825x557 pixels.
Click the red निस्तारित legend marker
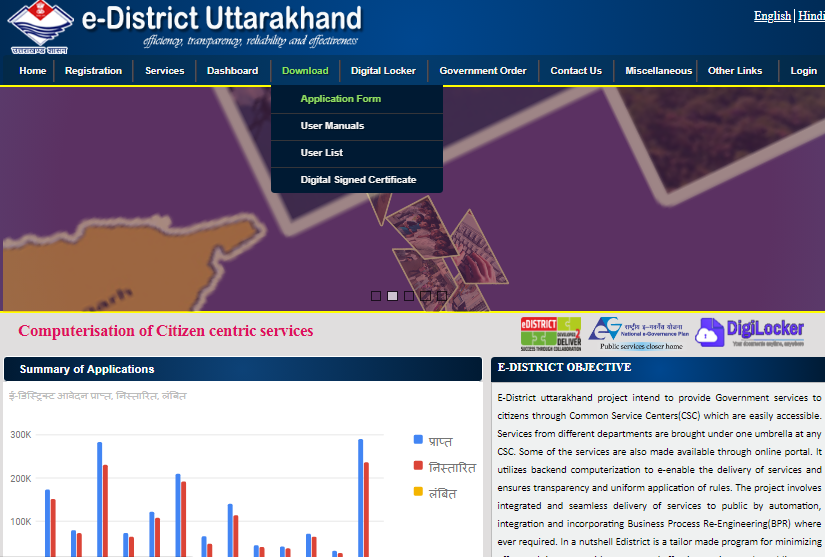[418, 466]
